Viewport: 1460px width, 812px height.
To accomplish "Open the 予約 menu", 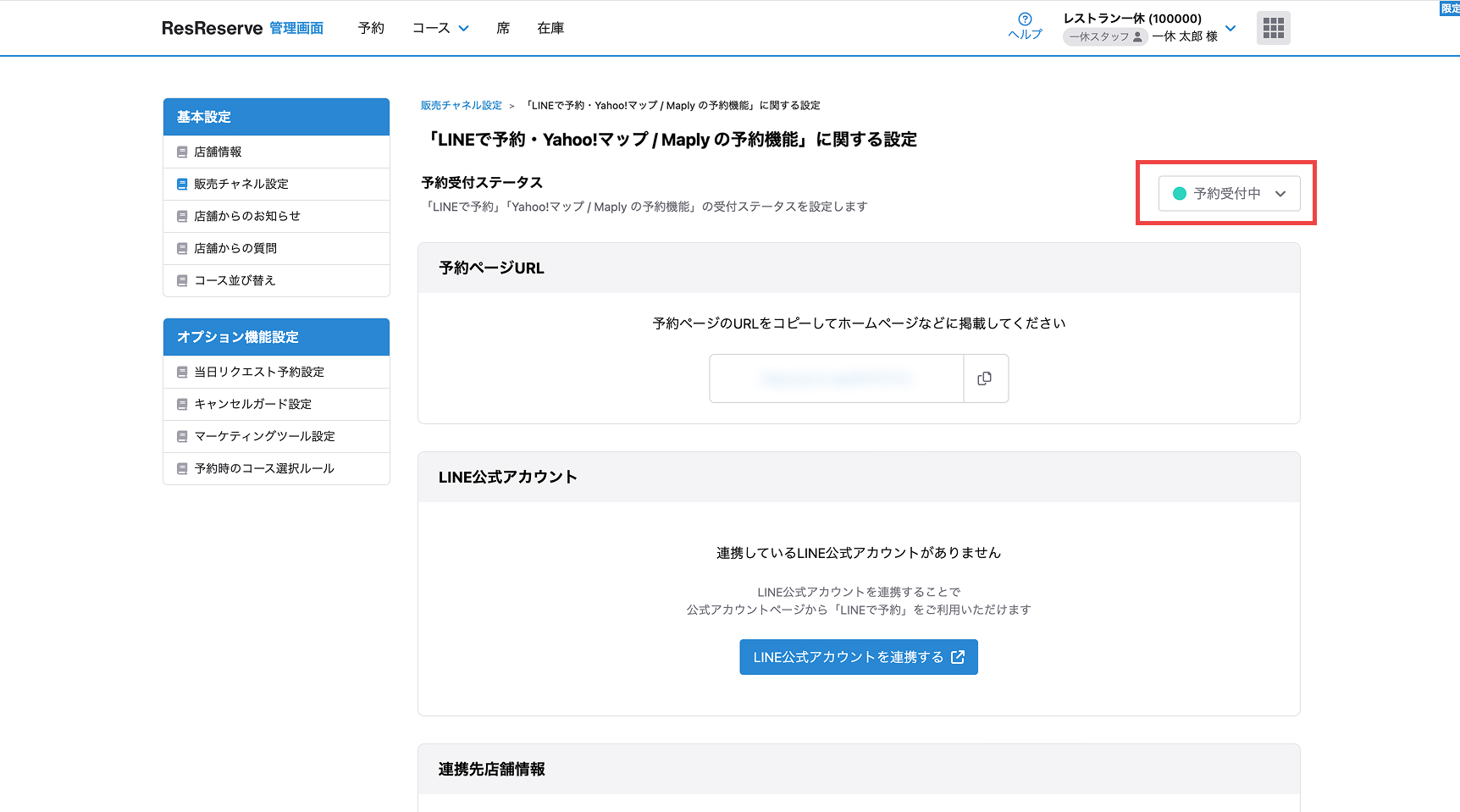I will tap(371, 28).
